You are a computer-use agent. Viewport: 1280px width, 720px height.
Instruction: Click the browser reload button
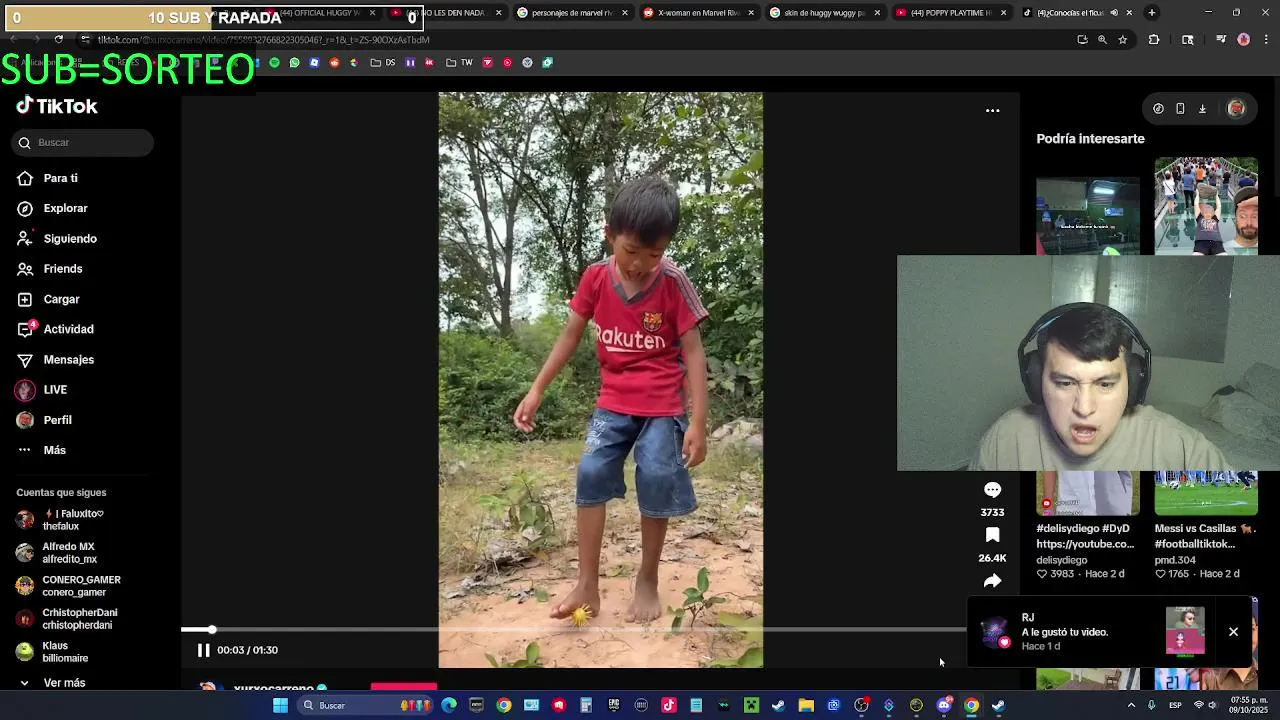coord(59,40)
